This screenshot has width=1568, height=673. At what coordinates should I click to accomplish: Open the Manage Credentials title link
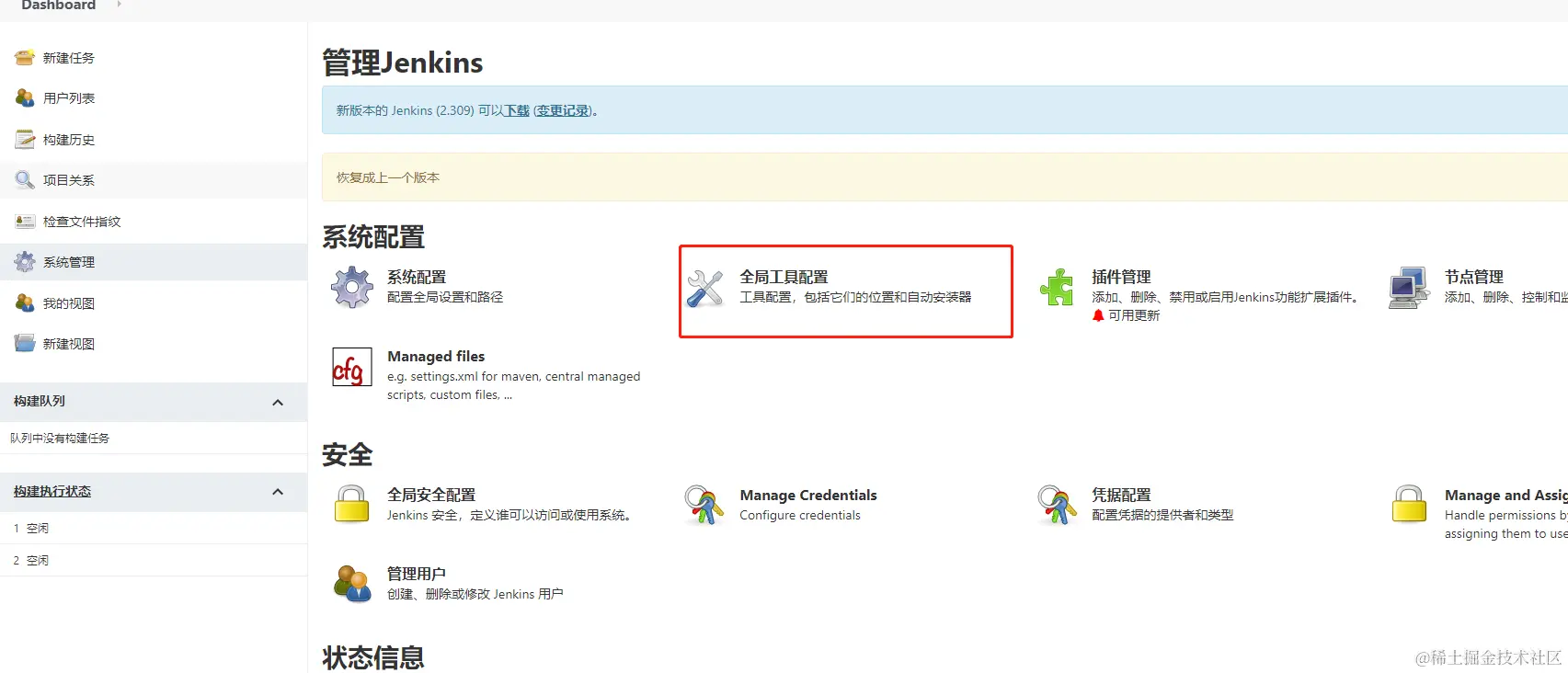(808, 495)
